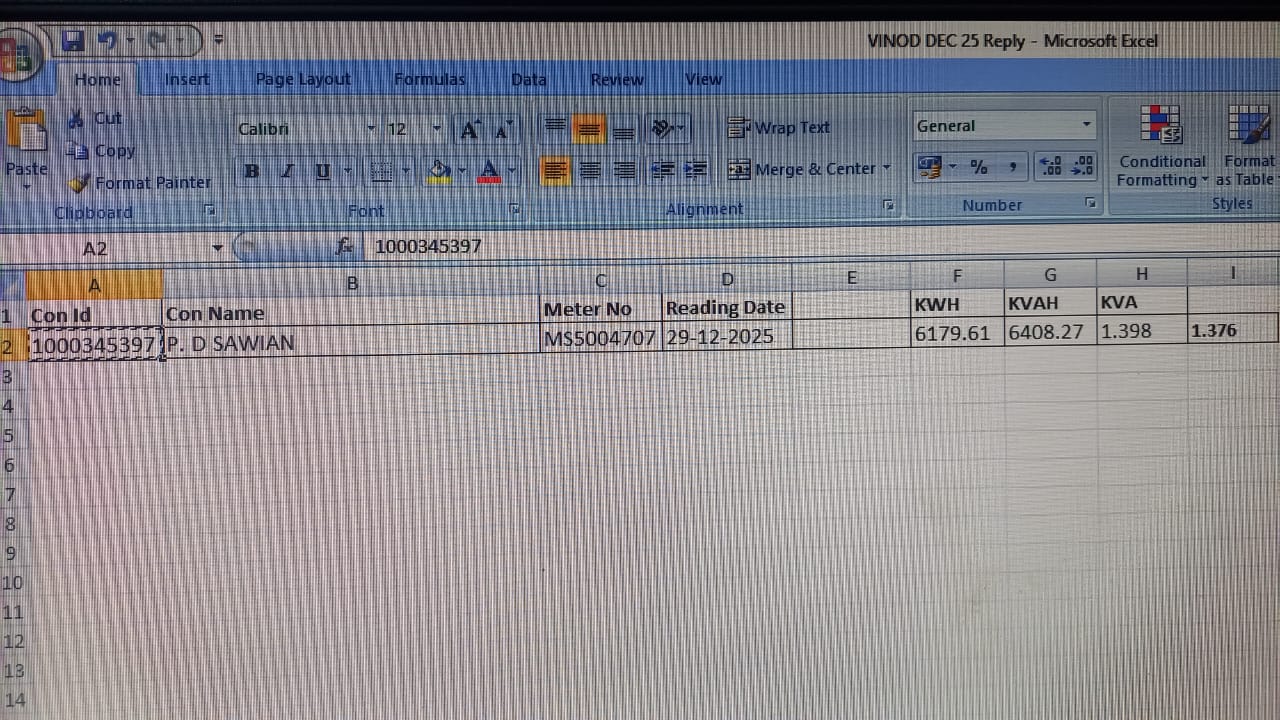Screen dimensions: 1280x720
Task: Click the Merge & Center button
Action: click(803, 169)
